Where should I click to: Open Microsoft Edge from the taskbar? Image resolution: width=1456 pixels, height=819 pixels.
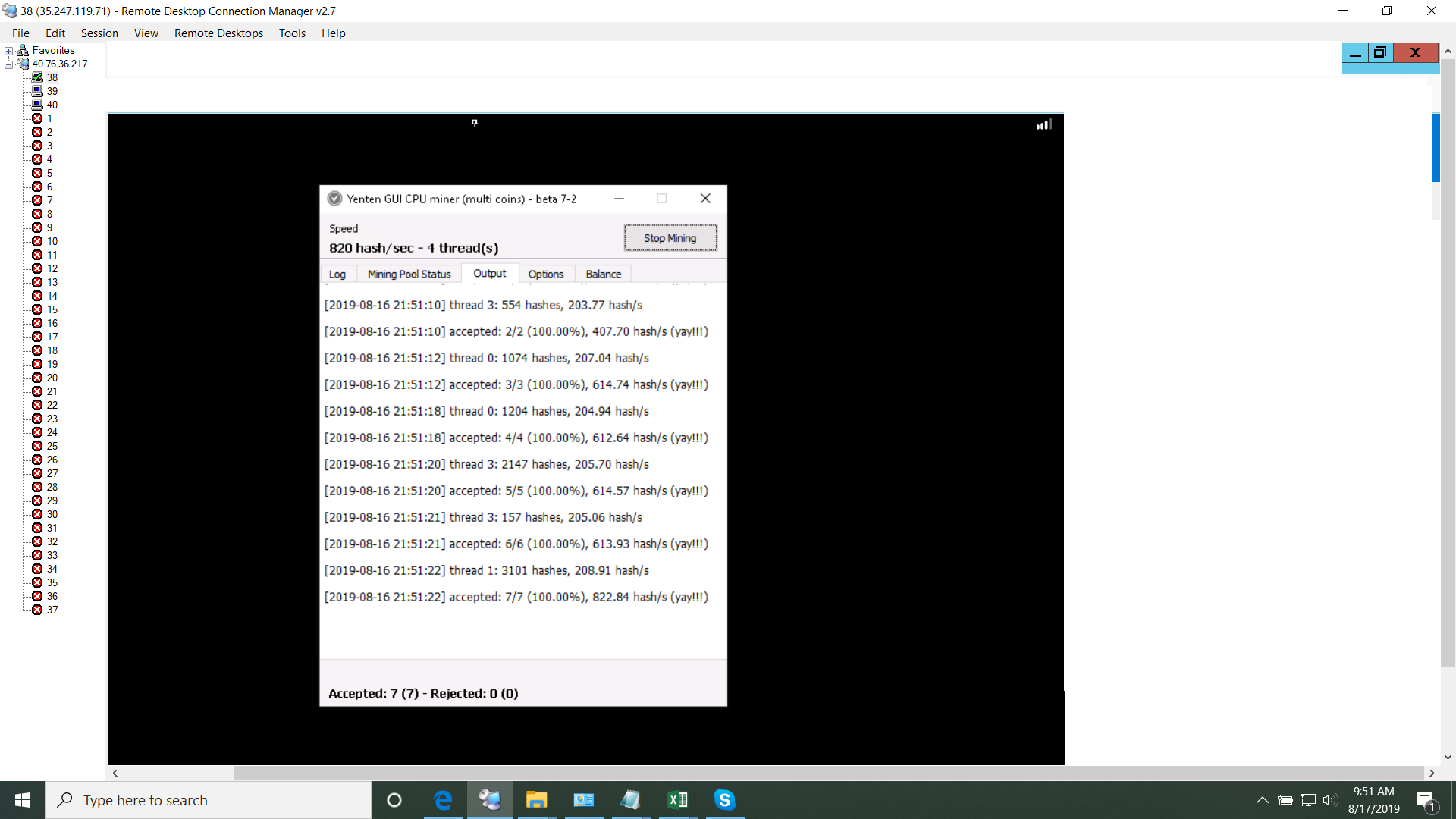443,800
